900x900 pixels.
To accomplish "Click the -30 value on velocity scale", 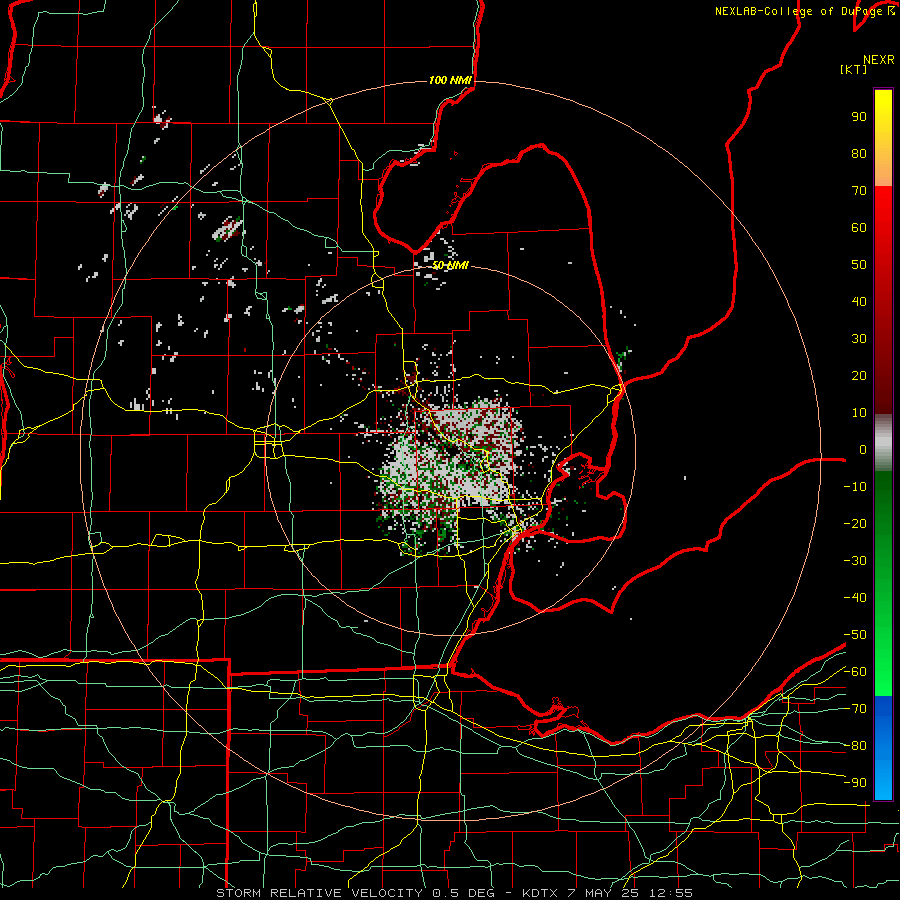I will click(855, 561).
